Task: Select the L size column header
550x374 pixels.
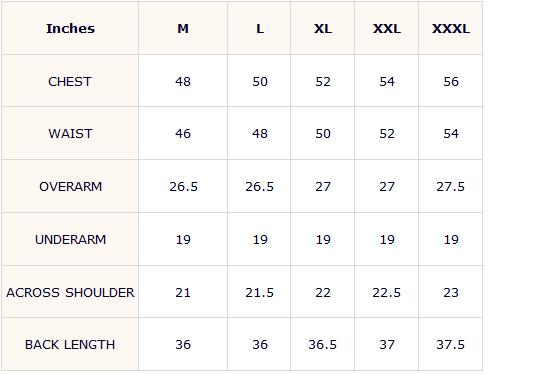Action: point(260,28)
